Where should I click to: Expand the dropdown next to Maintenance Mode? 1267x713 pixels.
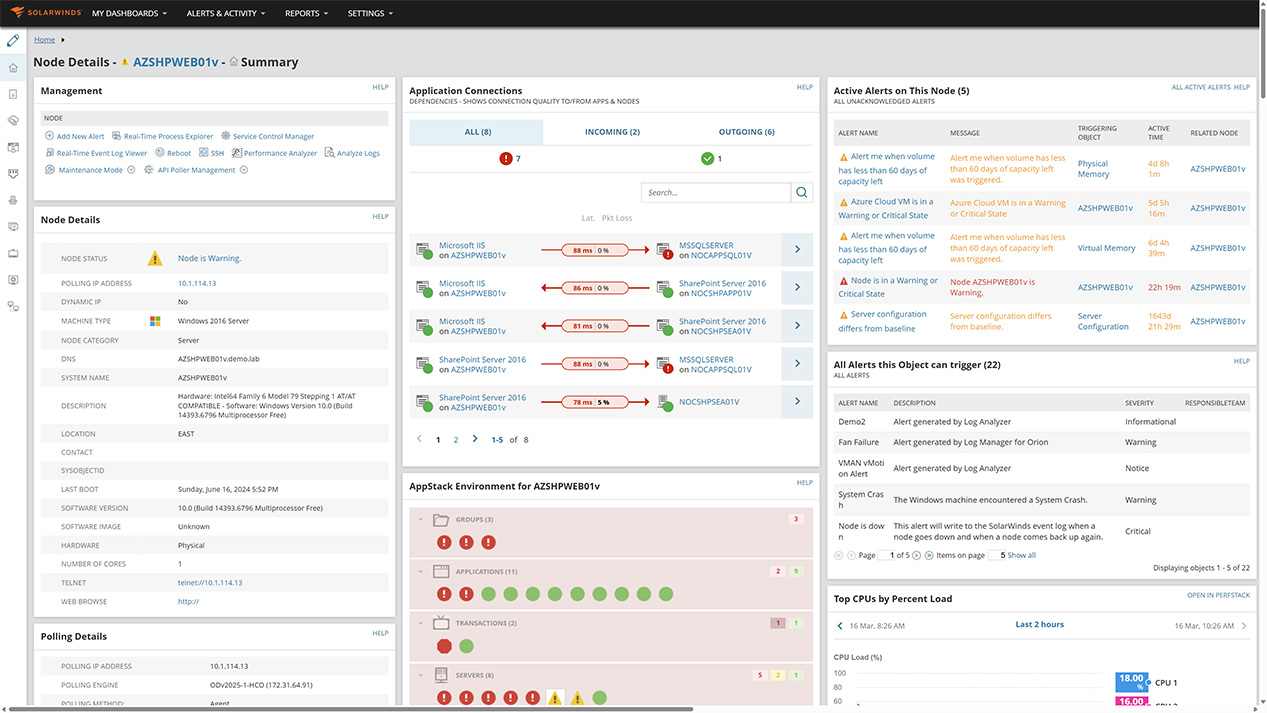click(x=131, y=168)
